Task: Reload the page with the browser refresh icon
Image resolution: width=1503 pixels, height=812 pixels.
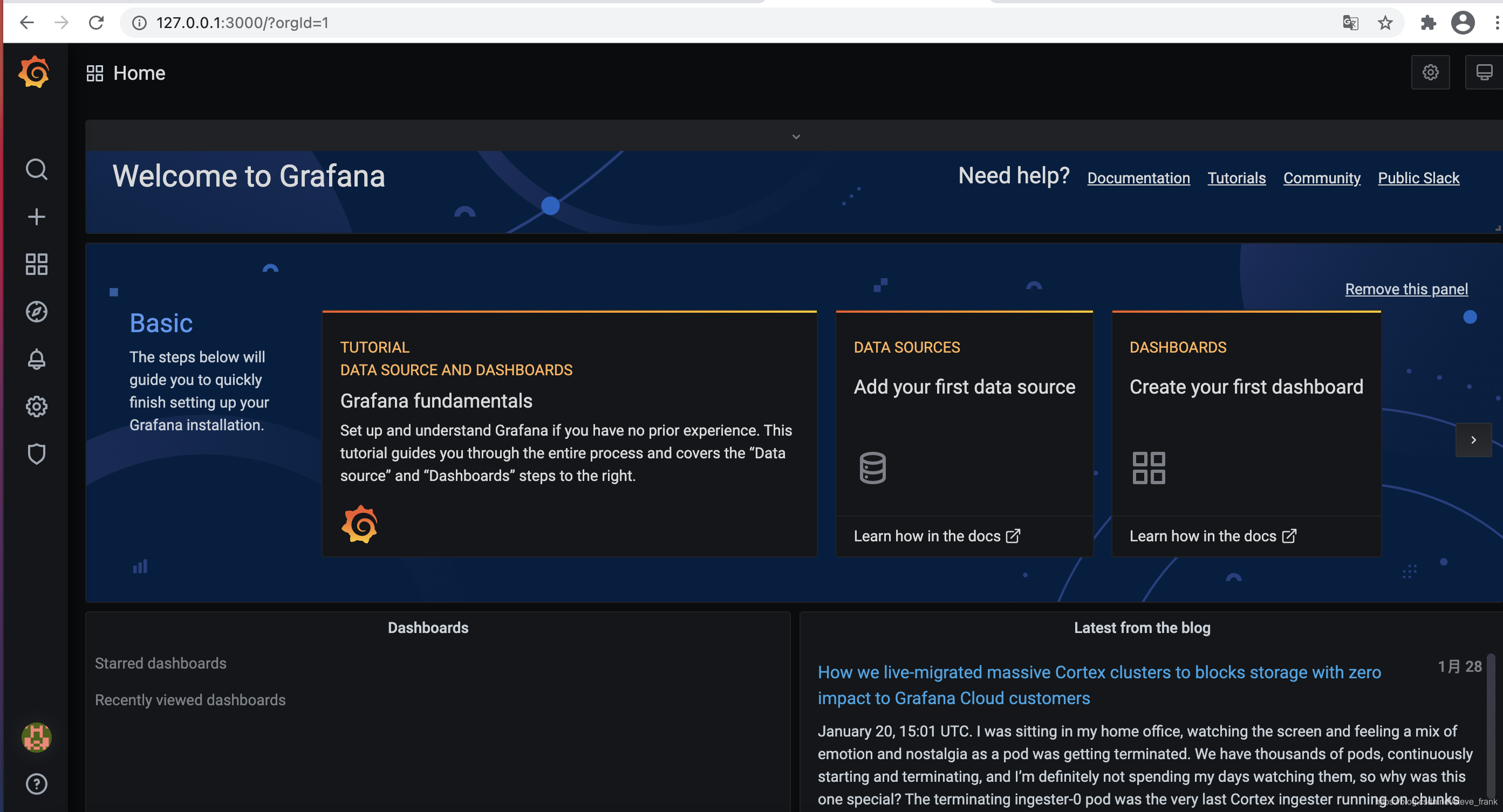Action: pos(96,23)
